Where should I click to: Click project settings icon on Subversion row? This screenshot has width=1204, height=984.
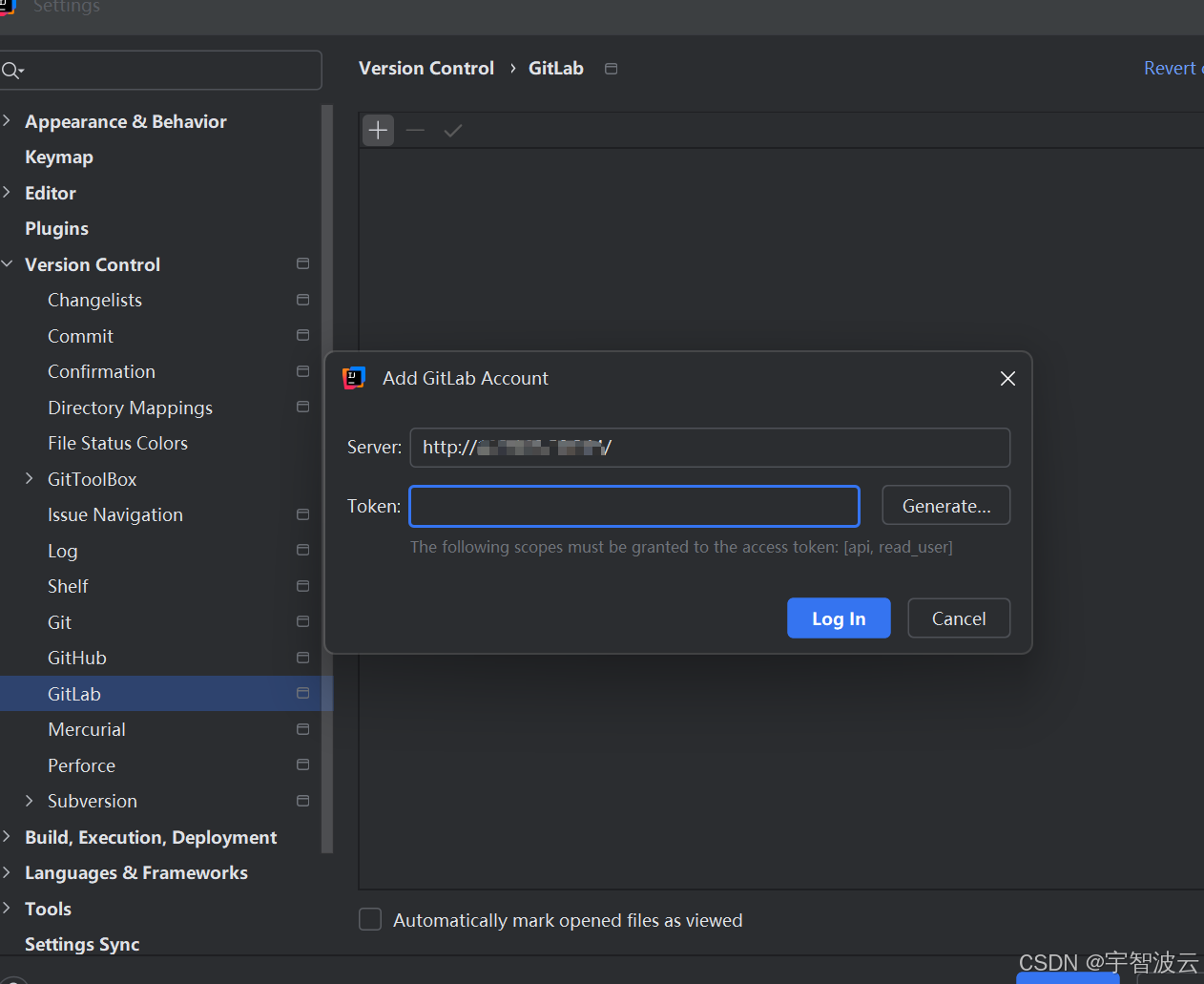(303, 801)
